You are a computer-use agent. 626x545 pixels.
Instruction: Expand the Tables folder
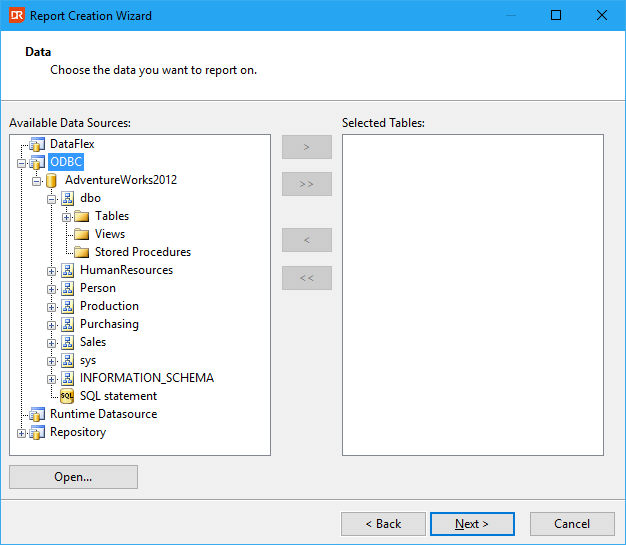click(x=66, y=217)
